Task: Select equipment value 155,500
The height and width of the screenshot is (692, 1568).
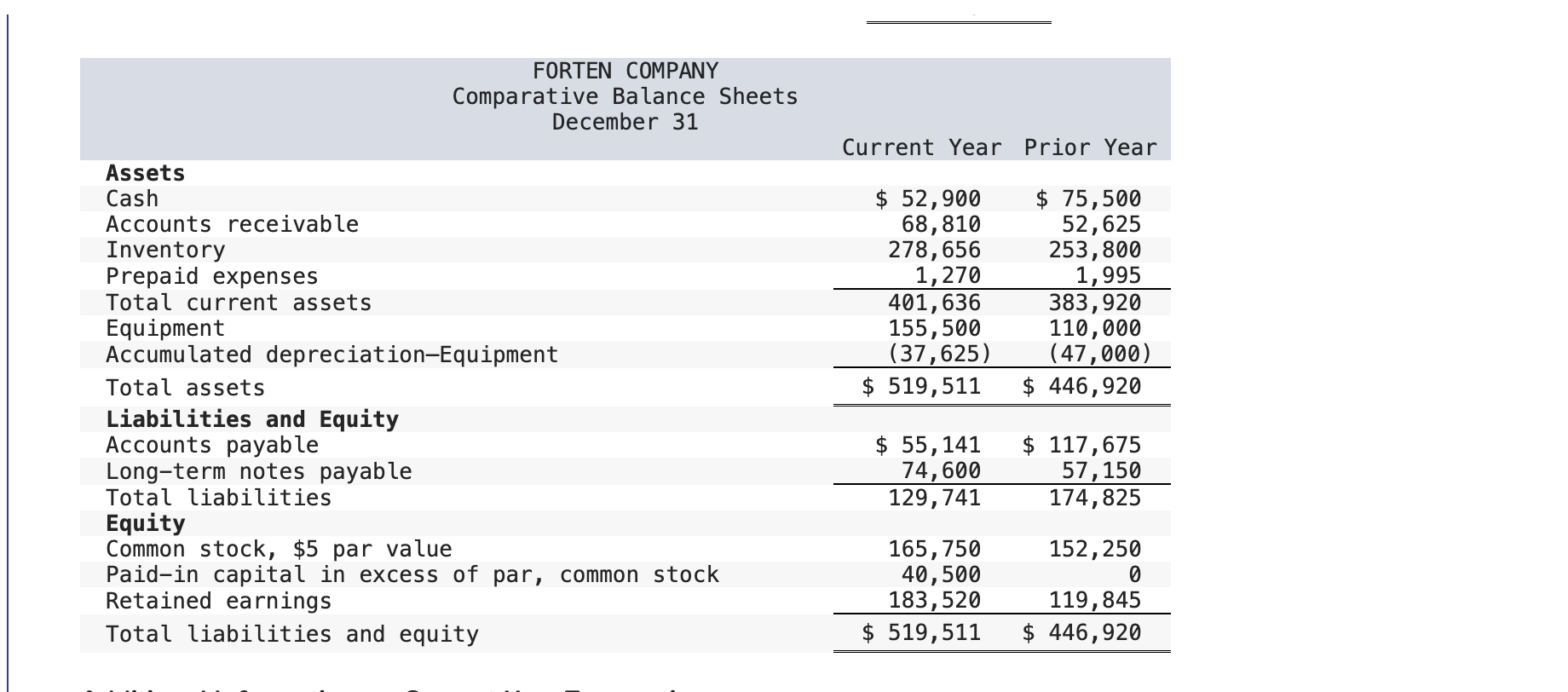Action: 935,328
